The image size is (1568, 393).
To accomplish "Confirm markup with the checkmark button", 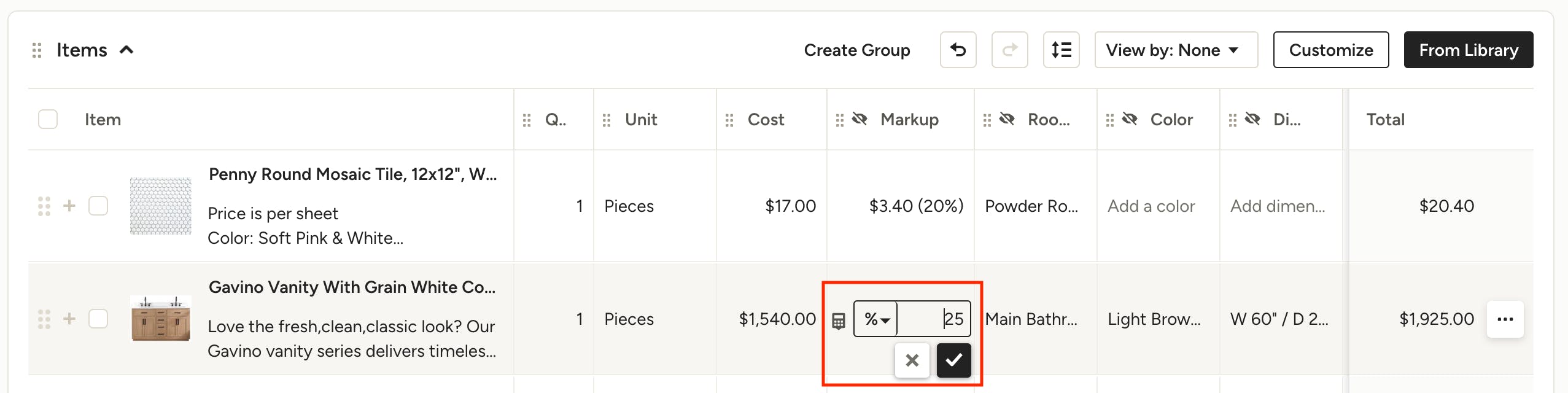I will coord(953,360).
